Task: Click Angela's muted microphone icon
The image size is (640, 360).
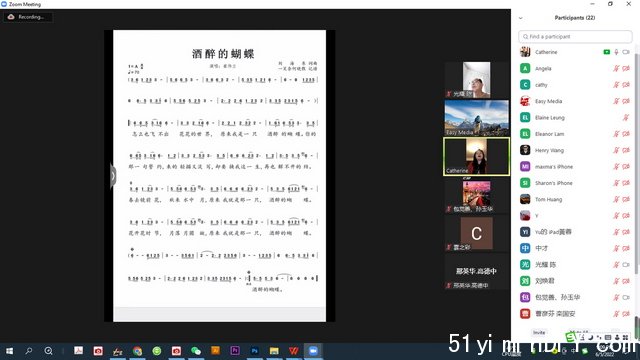Action: [616, 69]
